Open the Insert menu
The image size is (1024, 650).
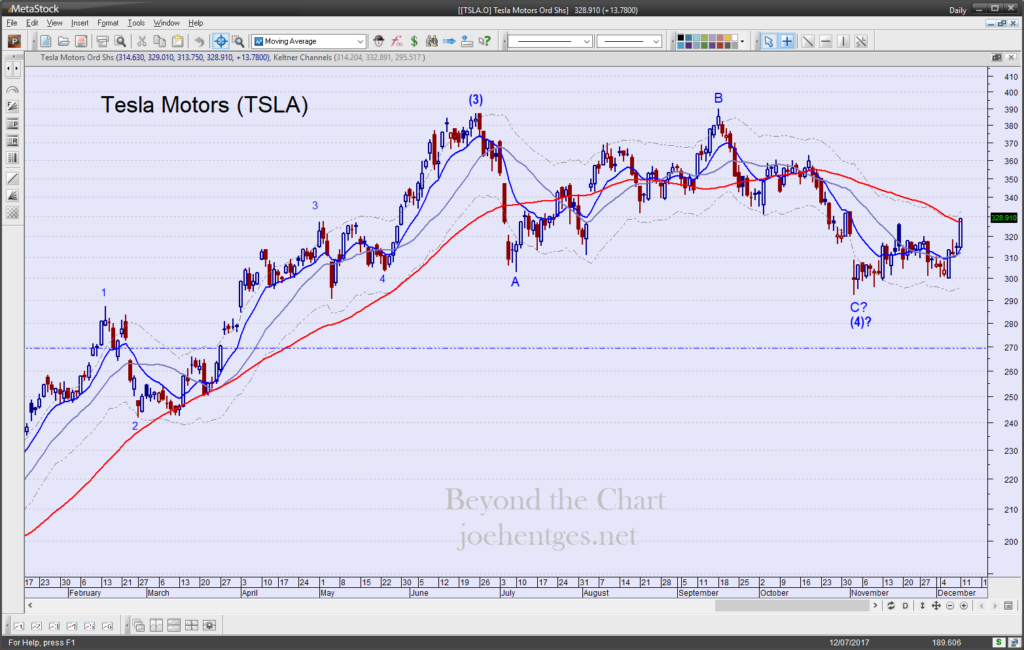coord(80,23)
